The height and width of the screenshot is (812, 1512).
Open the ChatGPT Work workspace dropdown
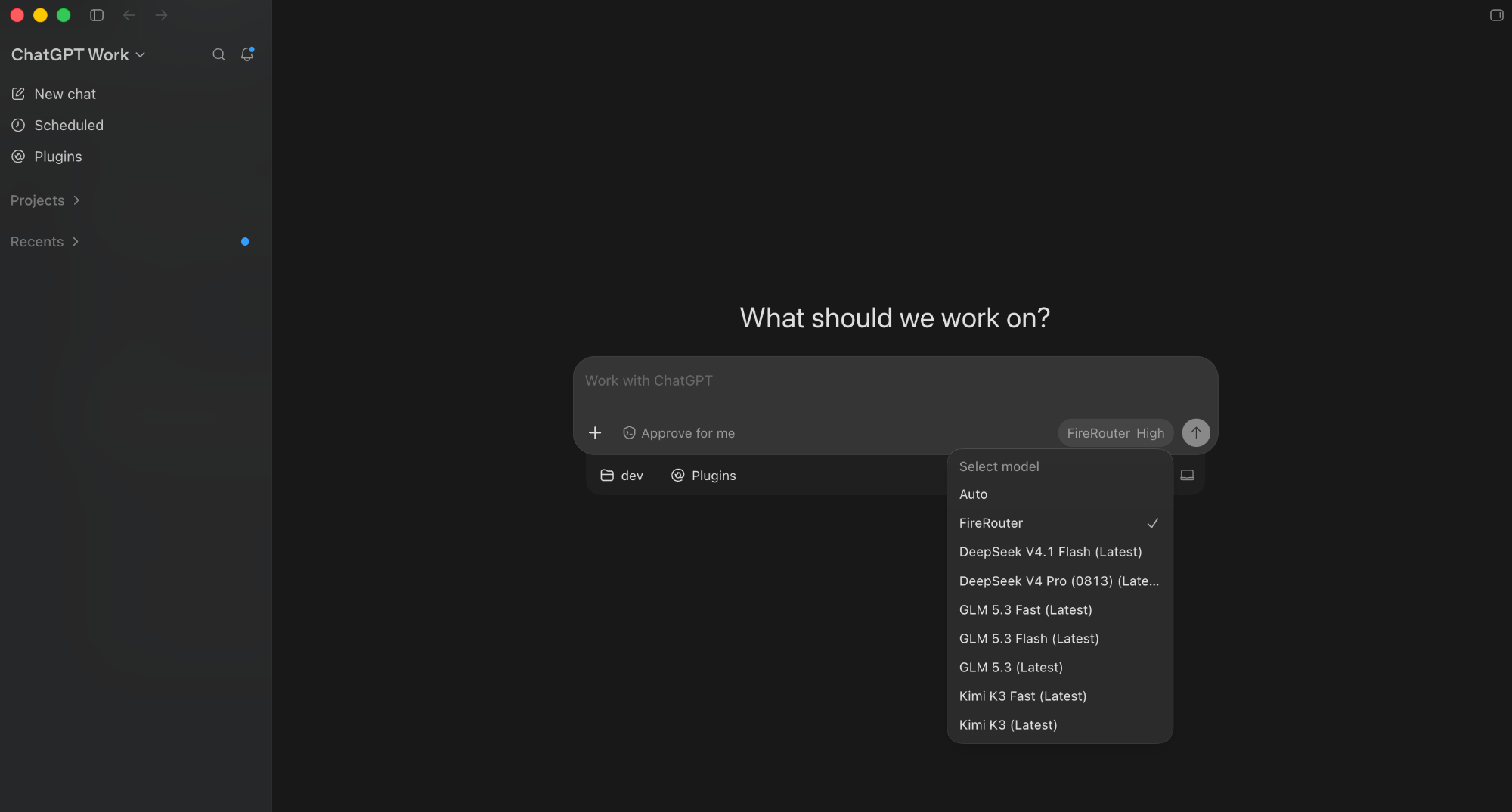78,54
